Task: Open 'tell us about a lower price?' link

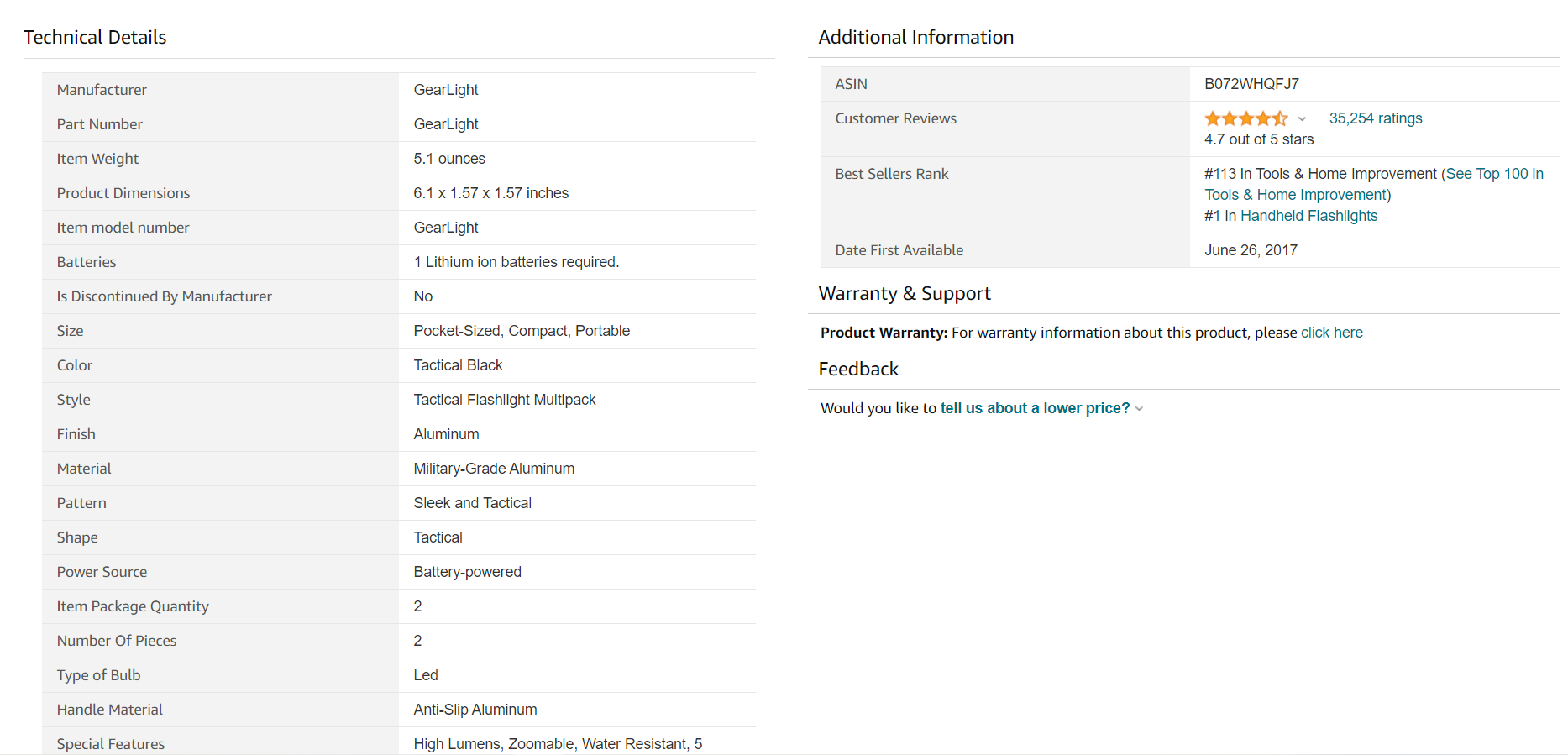Action: 1035,408
